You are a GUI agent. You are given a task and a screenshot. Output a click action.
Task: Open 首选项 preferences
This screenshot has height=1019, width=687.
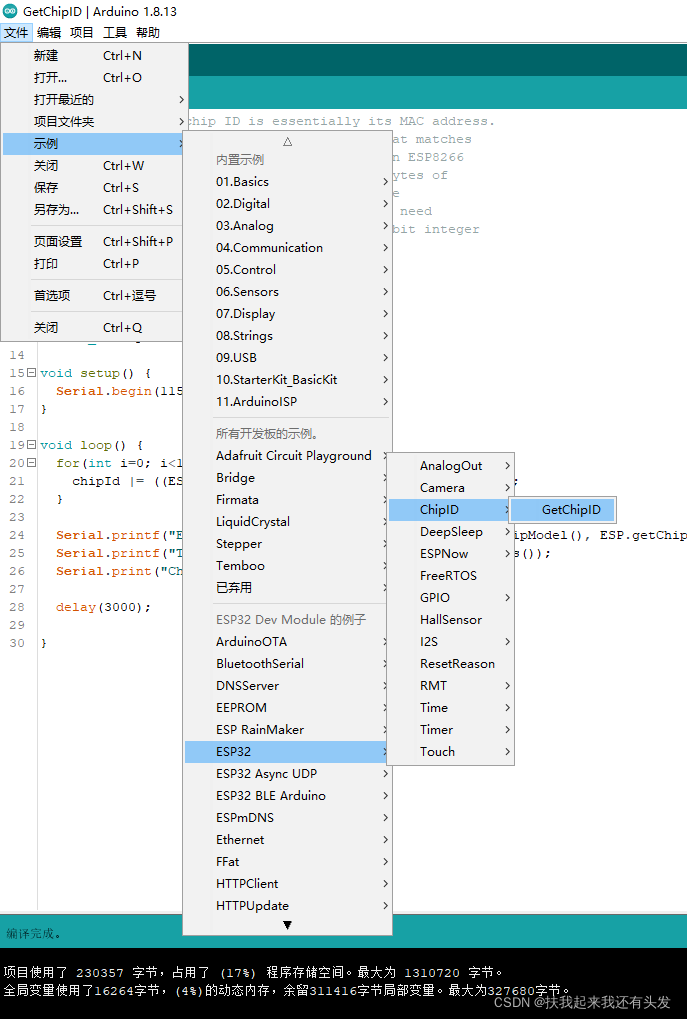point(94,296)
